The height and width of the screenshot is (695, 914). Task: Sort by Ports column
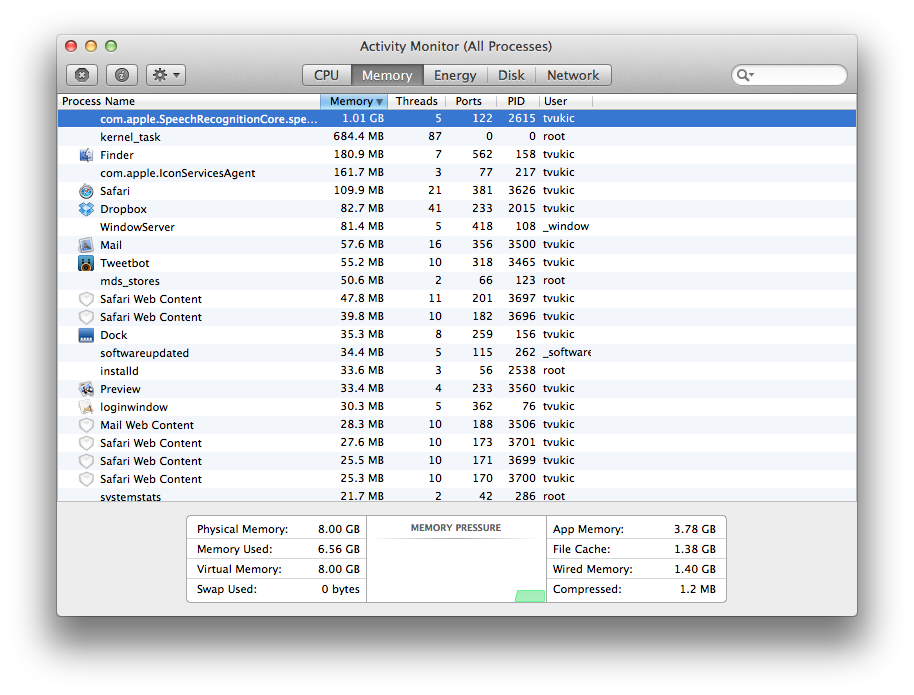pyautogui.click(x=471, y=101)
